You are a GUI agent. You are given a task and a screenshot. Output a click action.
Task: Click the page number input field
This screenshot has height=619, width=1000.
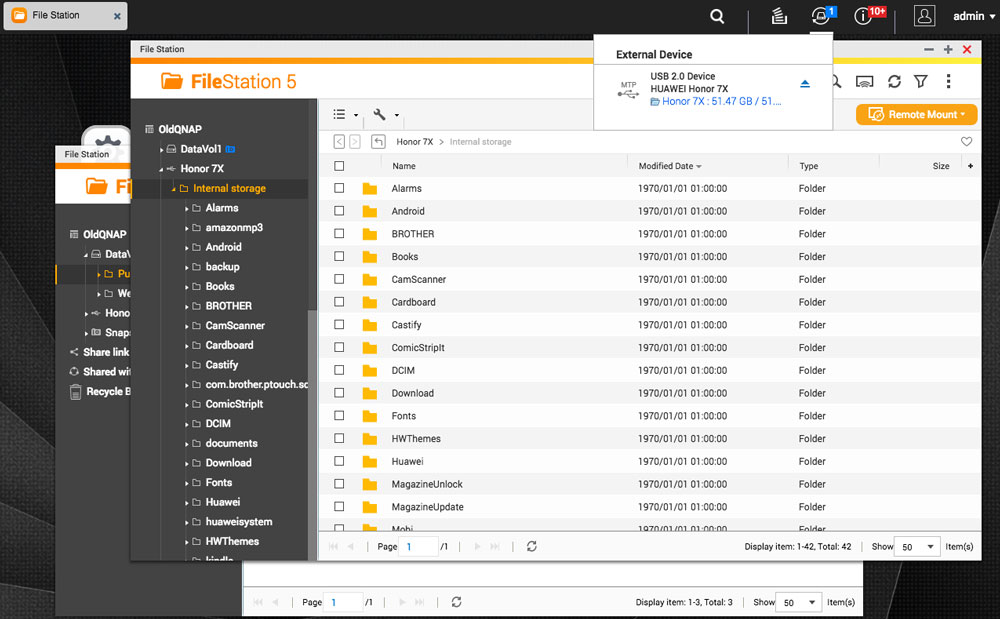pos(418,546)
